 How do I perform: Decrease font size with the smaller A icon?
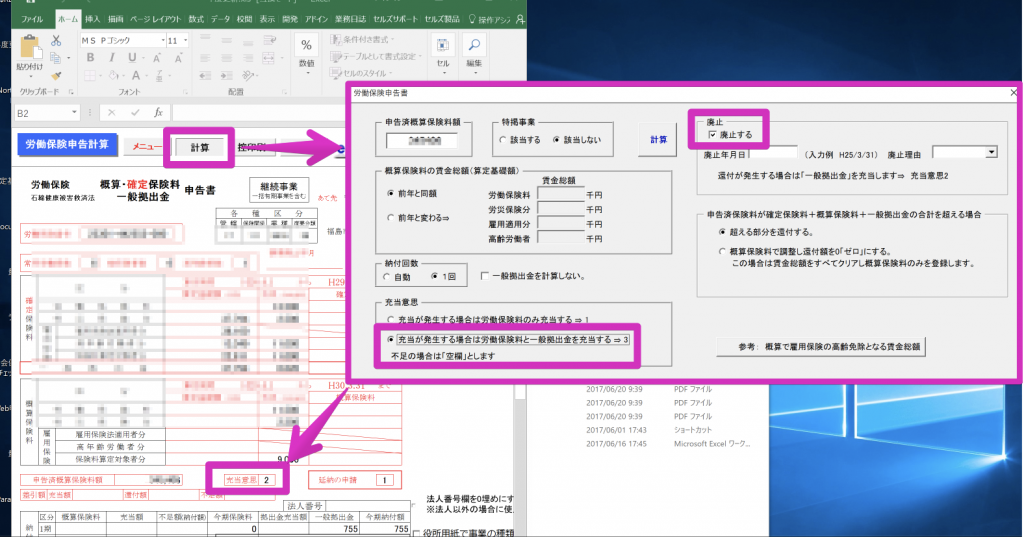(x=178, y=58)
